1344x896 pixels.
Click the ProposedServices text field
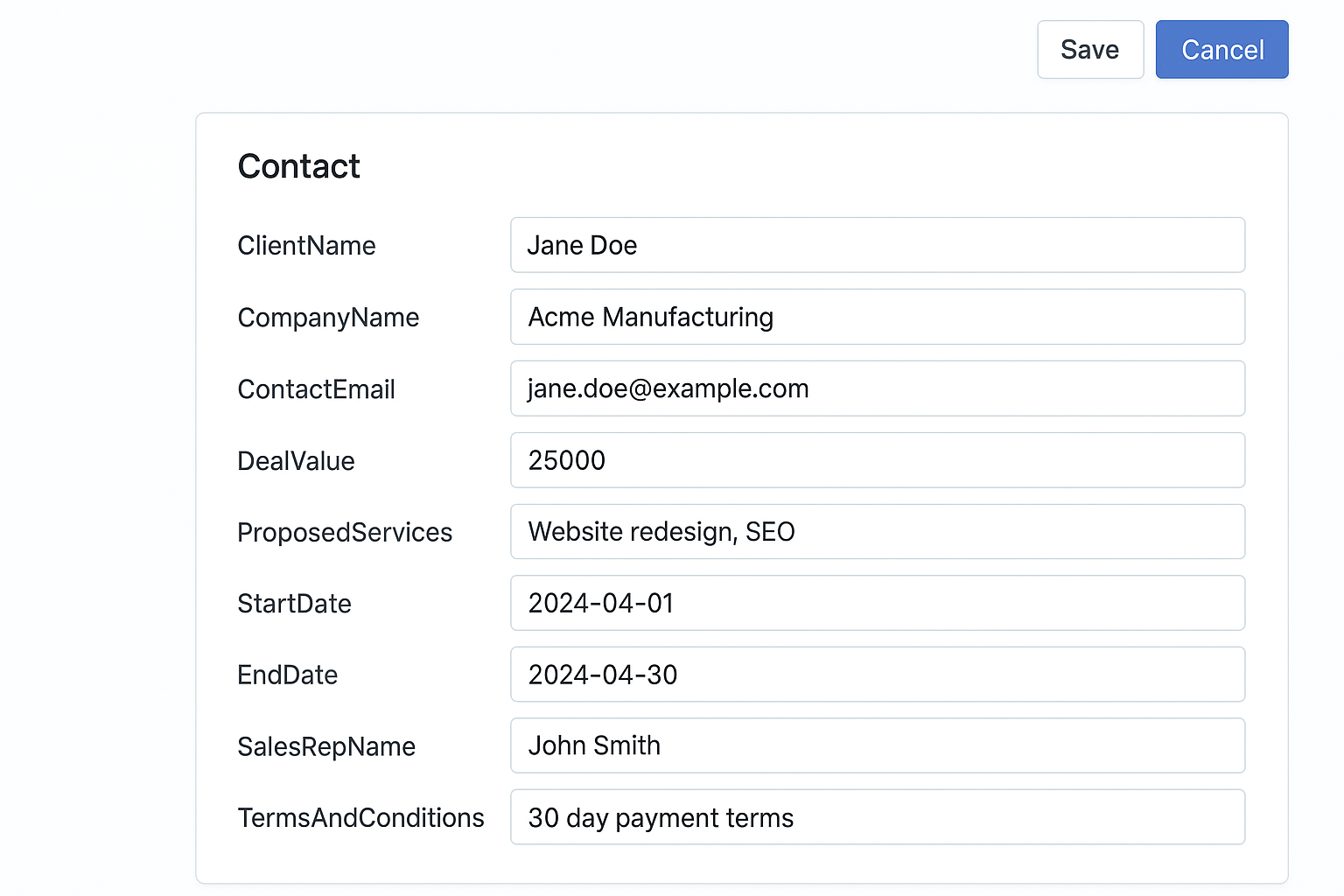click(x=877, y=531)
